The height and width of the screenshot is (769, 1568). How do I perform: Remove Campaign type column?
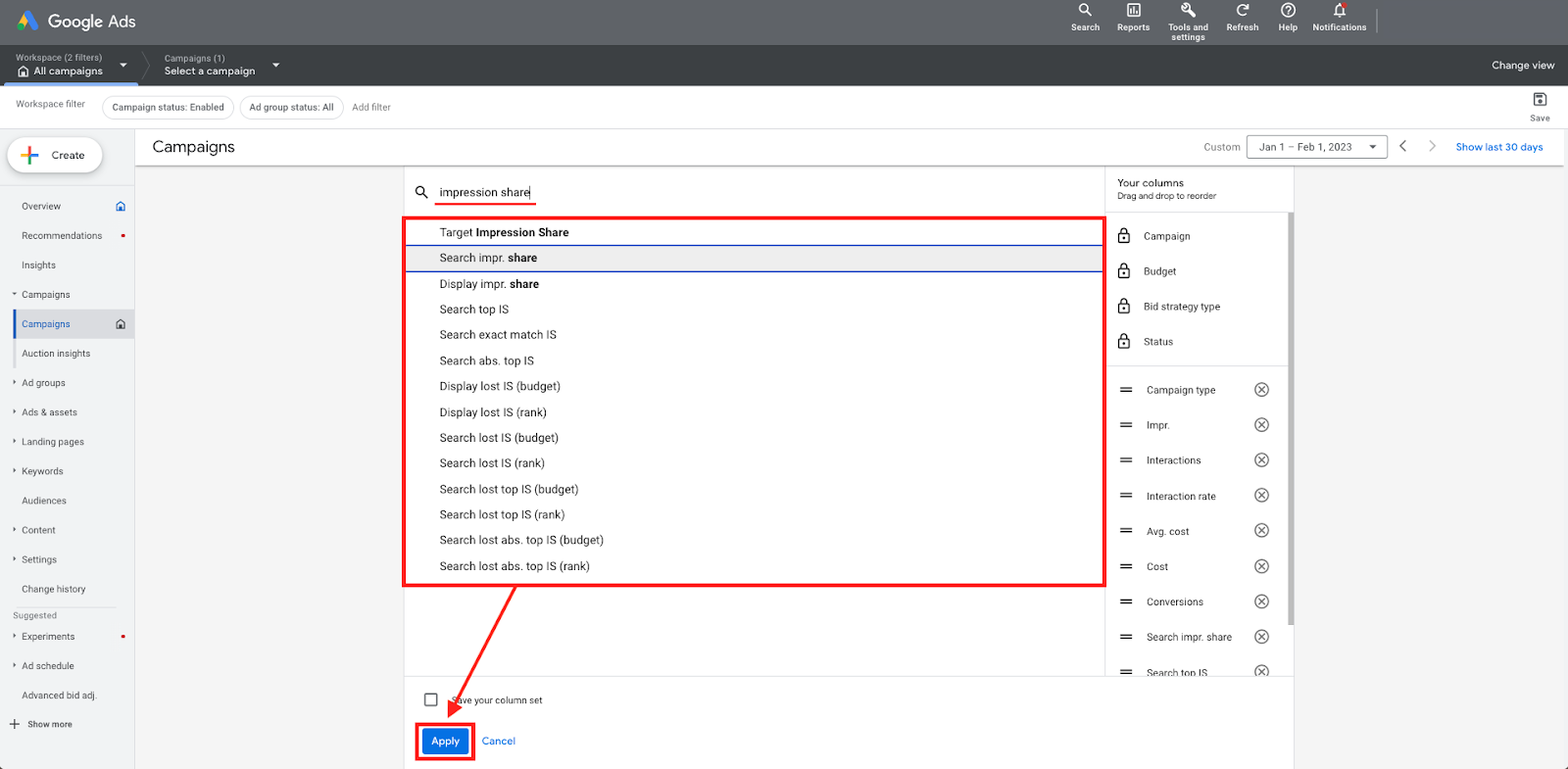click(1261, 390)
